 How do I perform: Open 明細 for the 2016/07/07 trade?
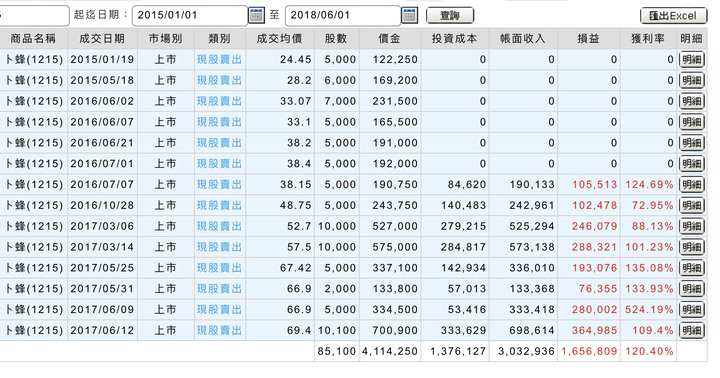tap(692, 185)
